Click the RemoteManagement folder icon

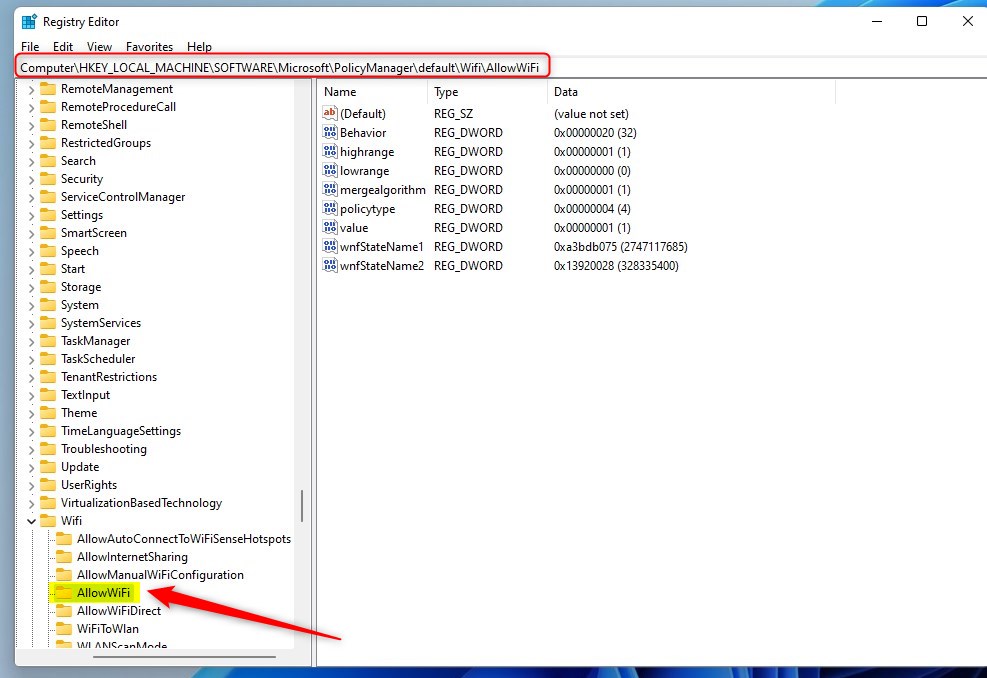tap(48, 89)
